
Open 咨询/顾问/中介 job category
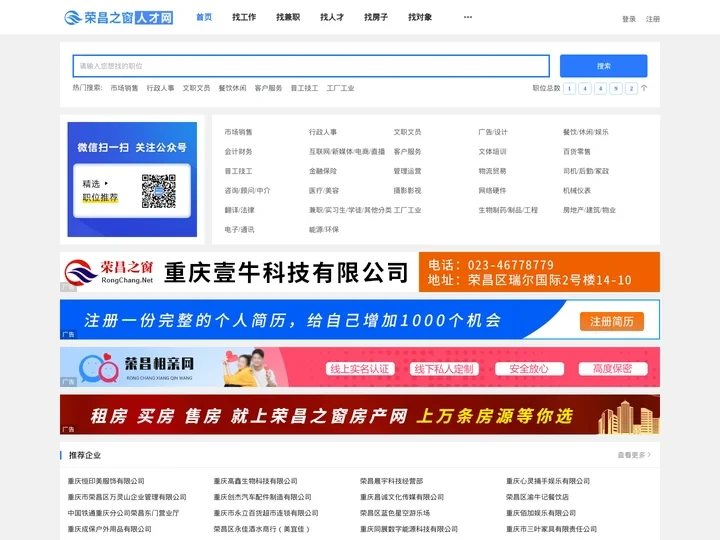(248, 191)
